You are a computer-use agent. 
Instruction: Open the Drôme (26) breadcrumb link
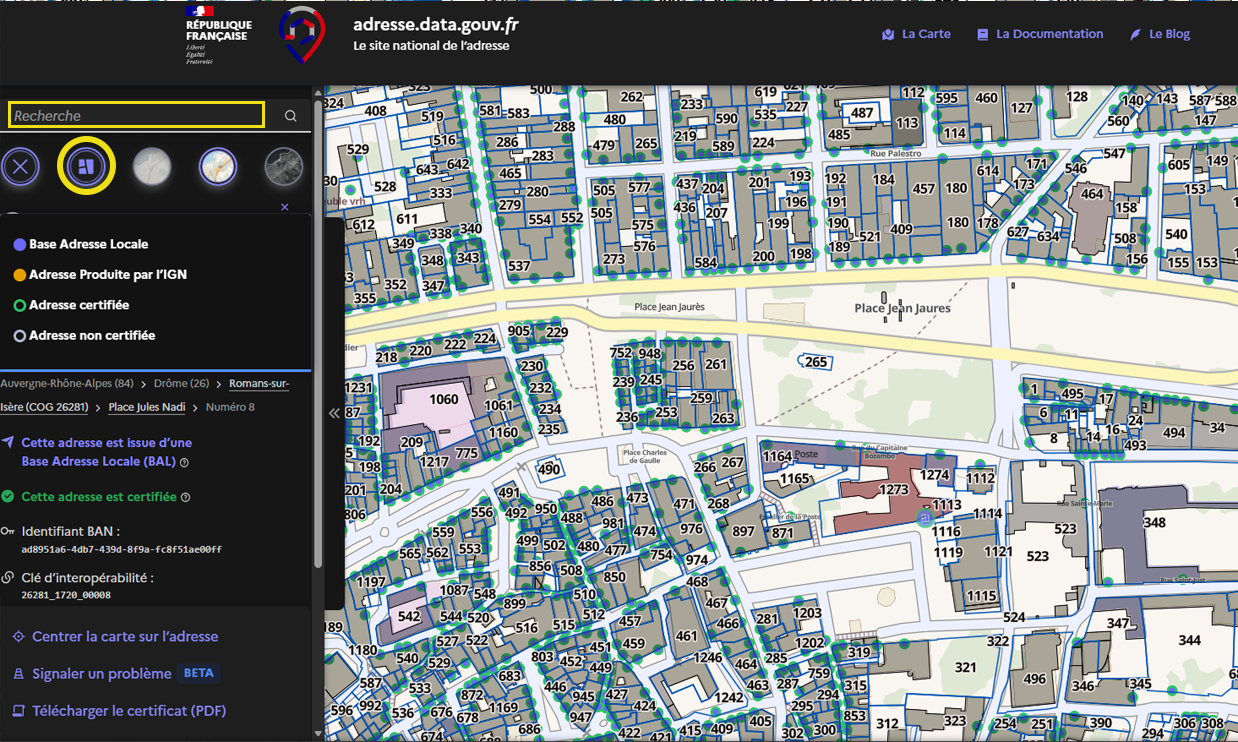point(180,384)
